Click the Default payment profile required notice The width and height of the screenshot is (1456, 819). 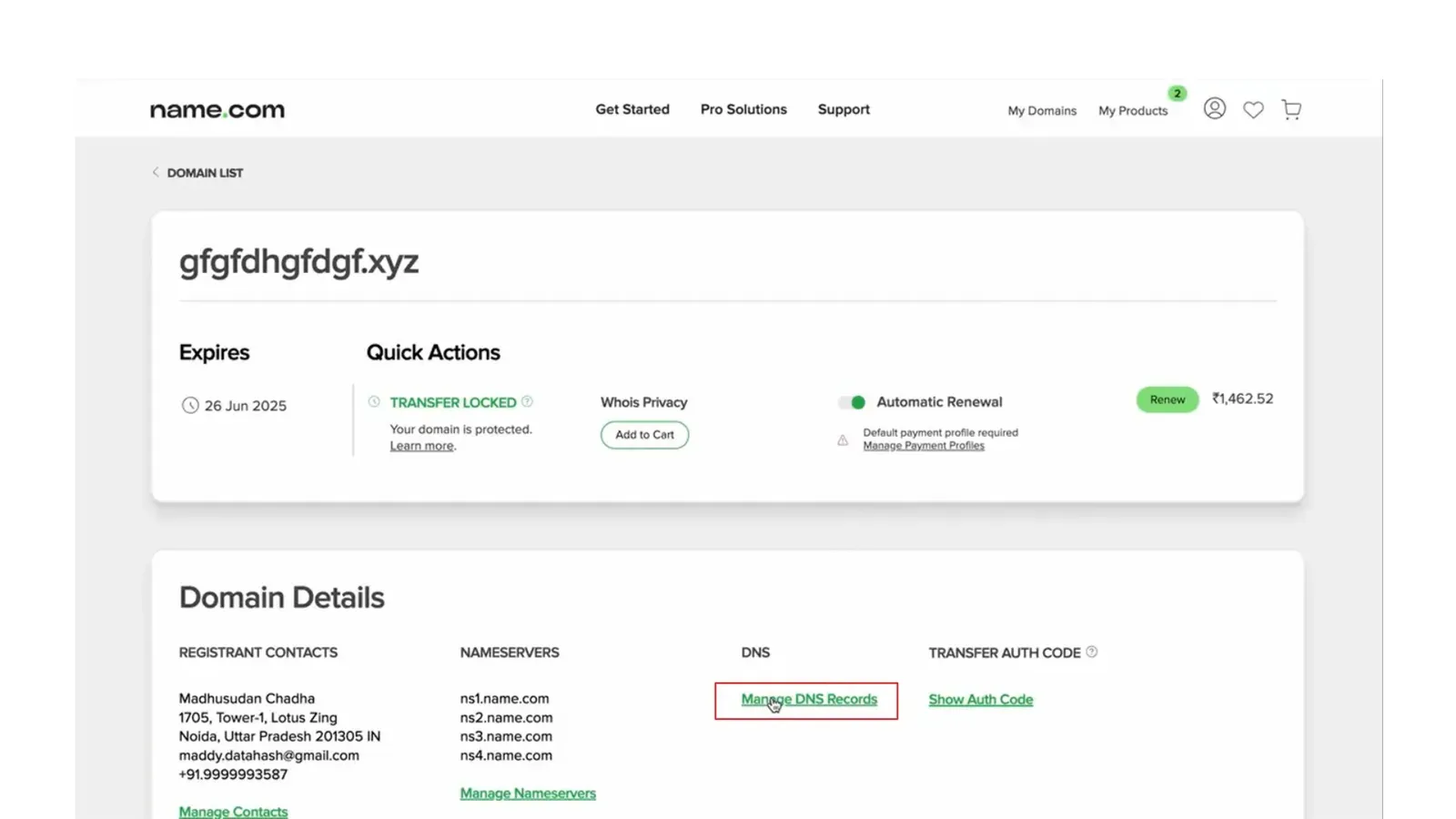940,433
